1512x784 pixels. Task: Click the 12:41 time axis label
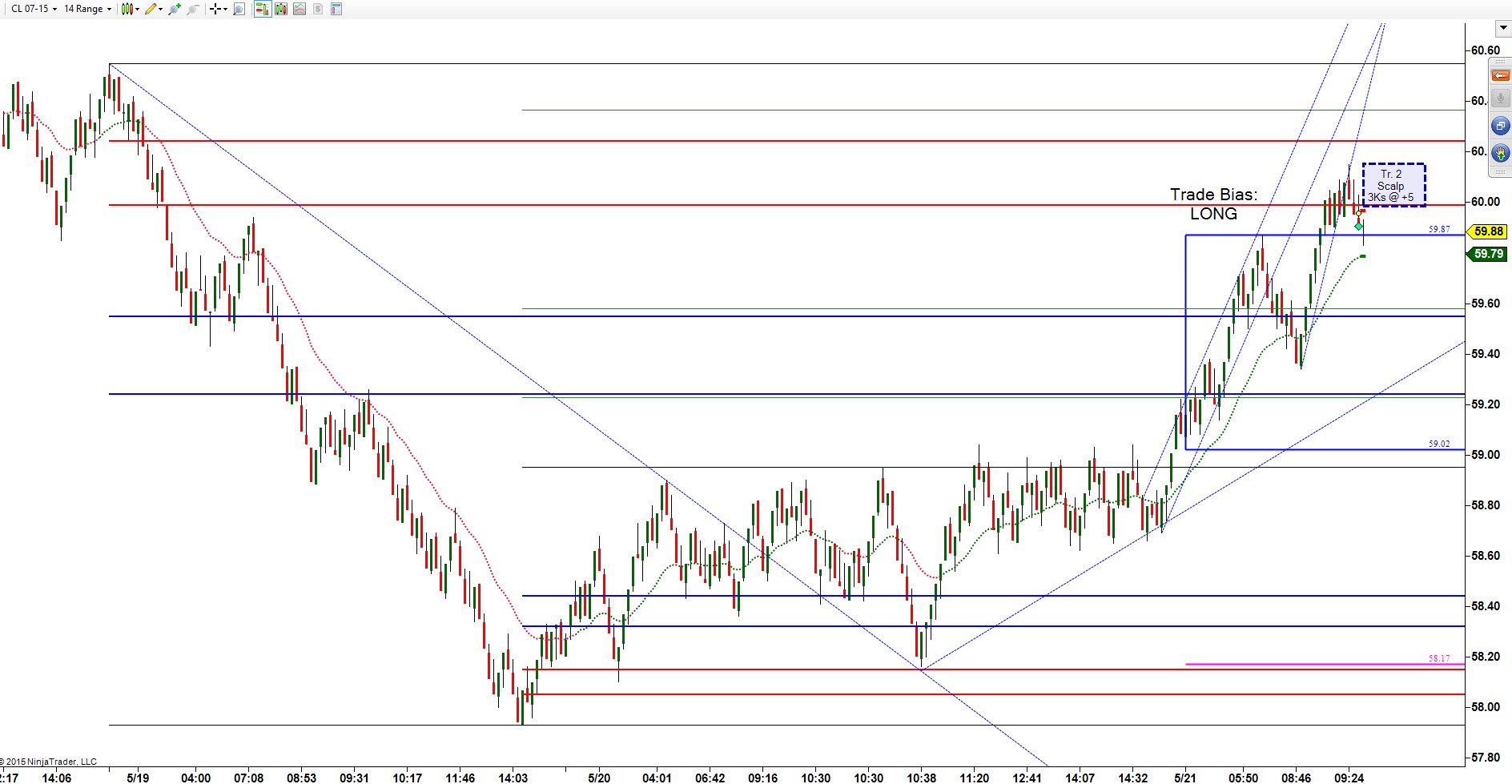(x=1027, y=778)
